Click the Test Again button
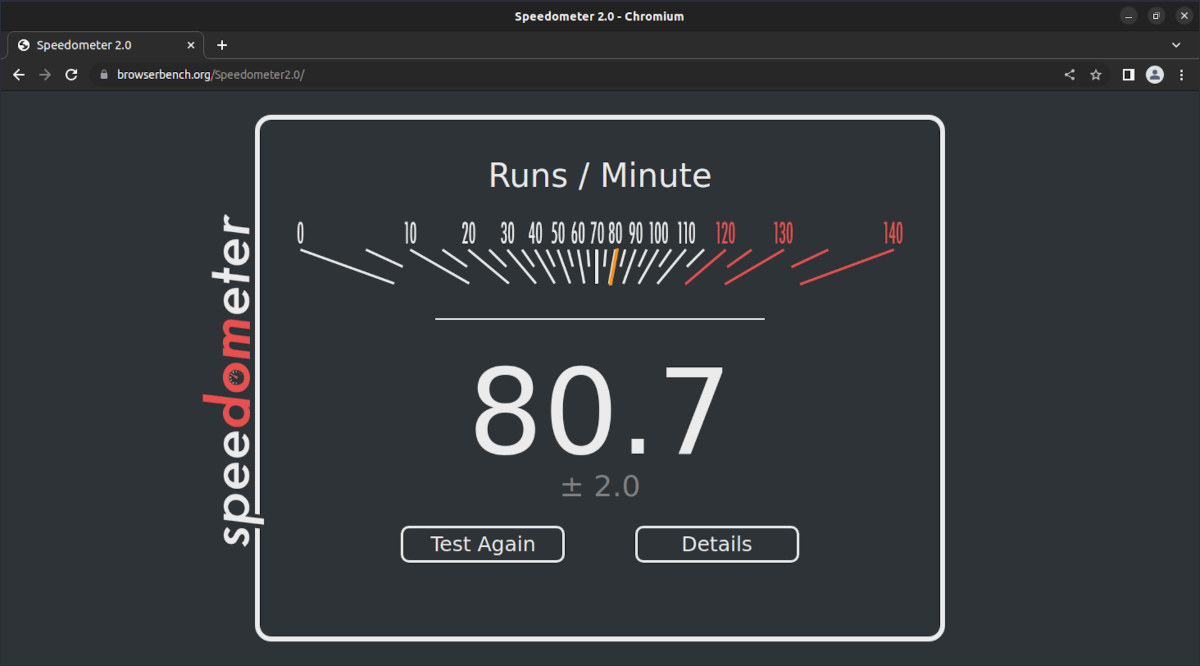The width and height of the screenshot is (1200, 666). (483, 544)
